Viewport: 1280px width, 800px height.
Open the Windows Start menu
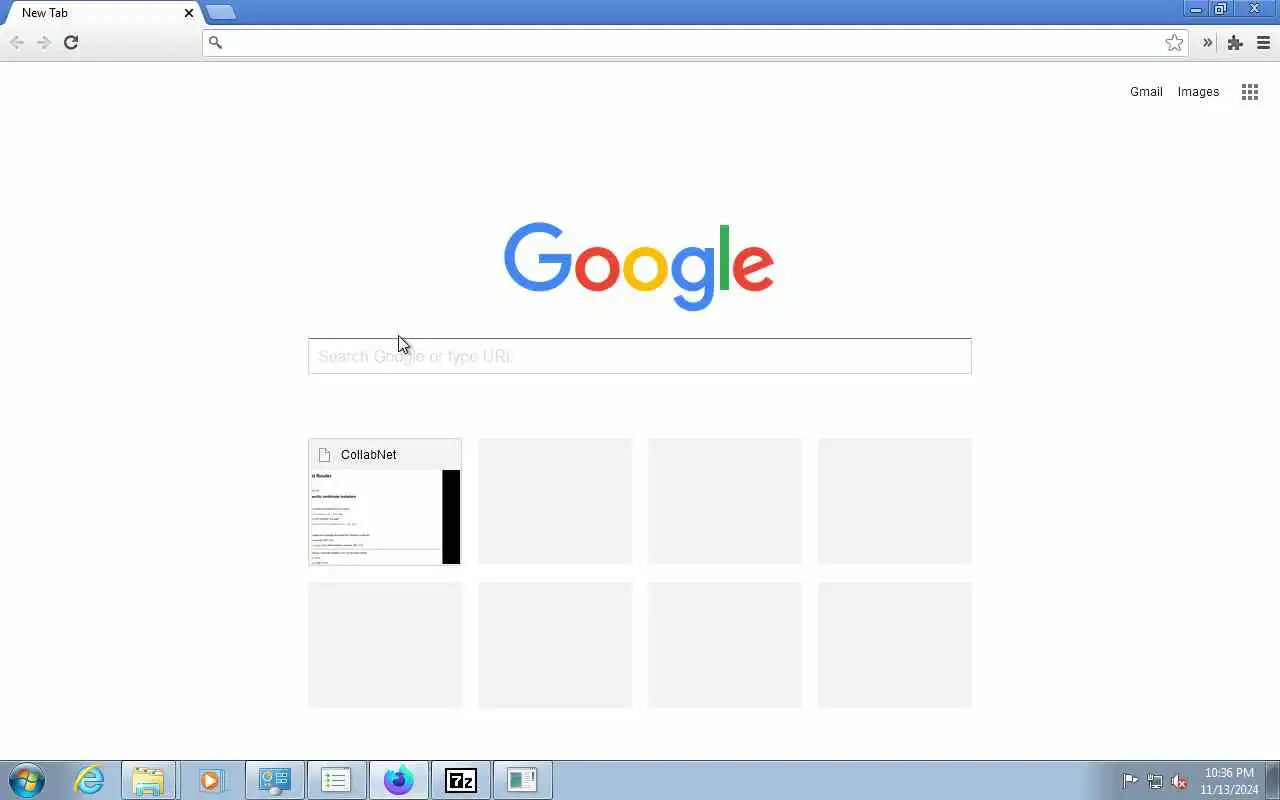tap(27, 780)
